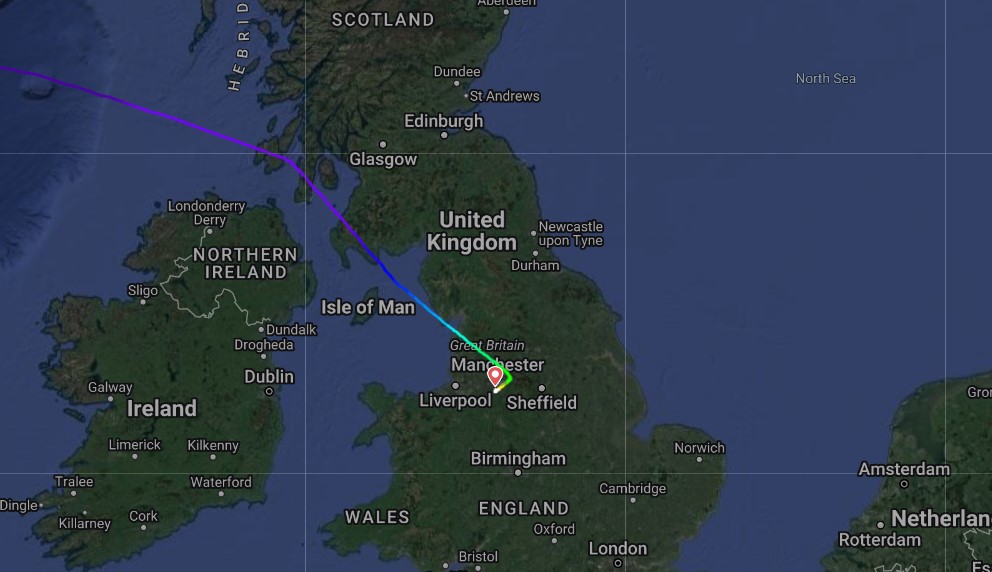Click the London city circle marker
Viewport: 992px width, 572px height.
(618, 563)
